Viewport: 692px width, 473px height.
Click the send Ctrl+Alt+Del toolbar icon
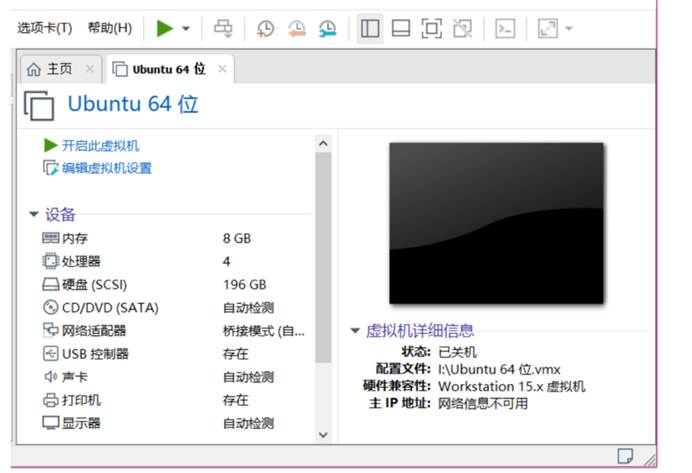[x=223, y=29]
